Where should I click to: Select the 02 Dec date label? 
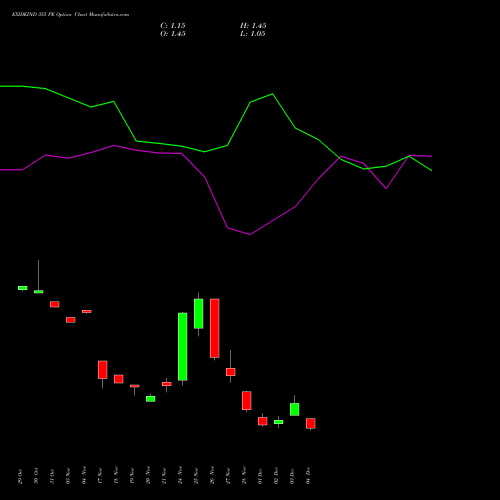point(276,476)
